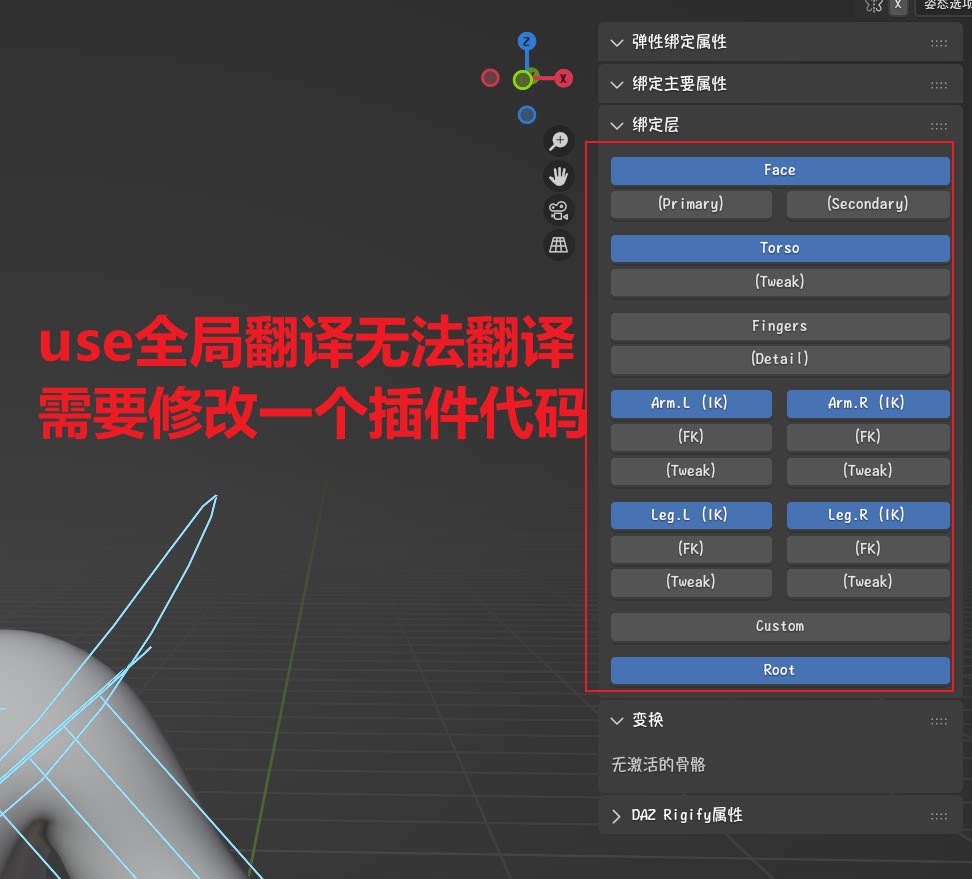Click the zoom magnifier viewport icon
972x879 pixels.
(x=559, y=141)
